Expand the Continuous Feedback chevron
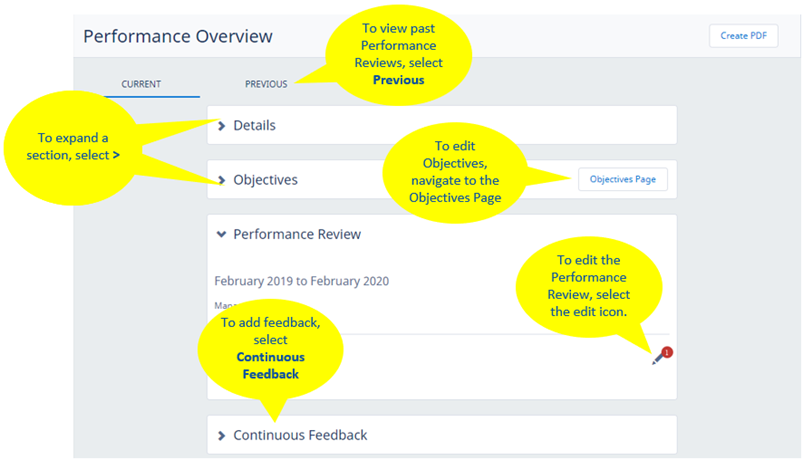The width and height of the screenshot is (803, 460). click(222, 435)
